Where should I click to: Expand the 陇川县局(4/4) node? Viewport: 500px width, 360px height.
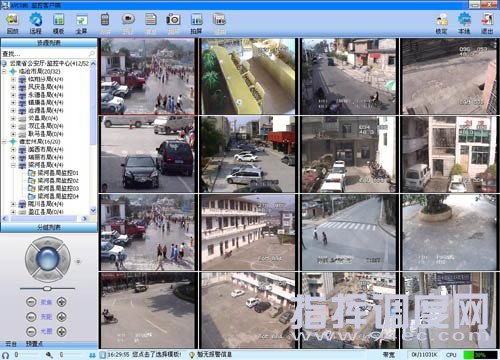click(13, 204)
